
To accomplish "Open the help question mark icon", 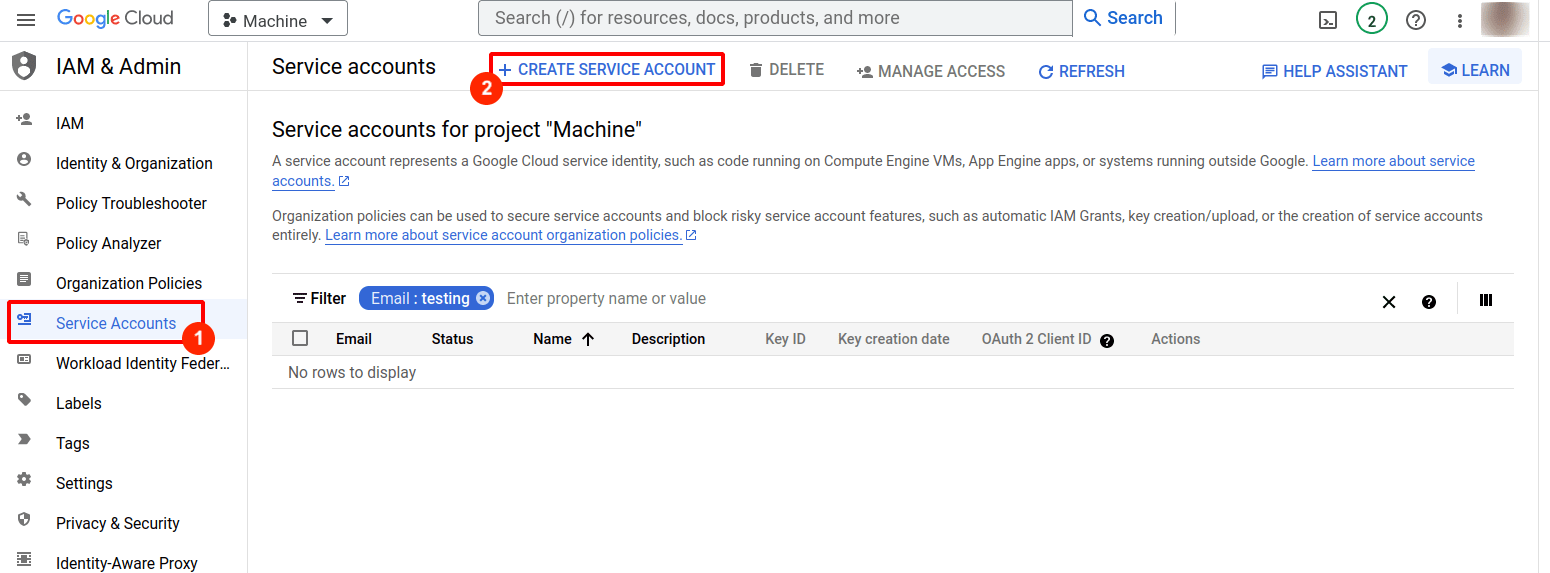I will (1416, 20).
